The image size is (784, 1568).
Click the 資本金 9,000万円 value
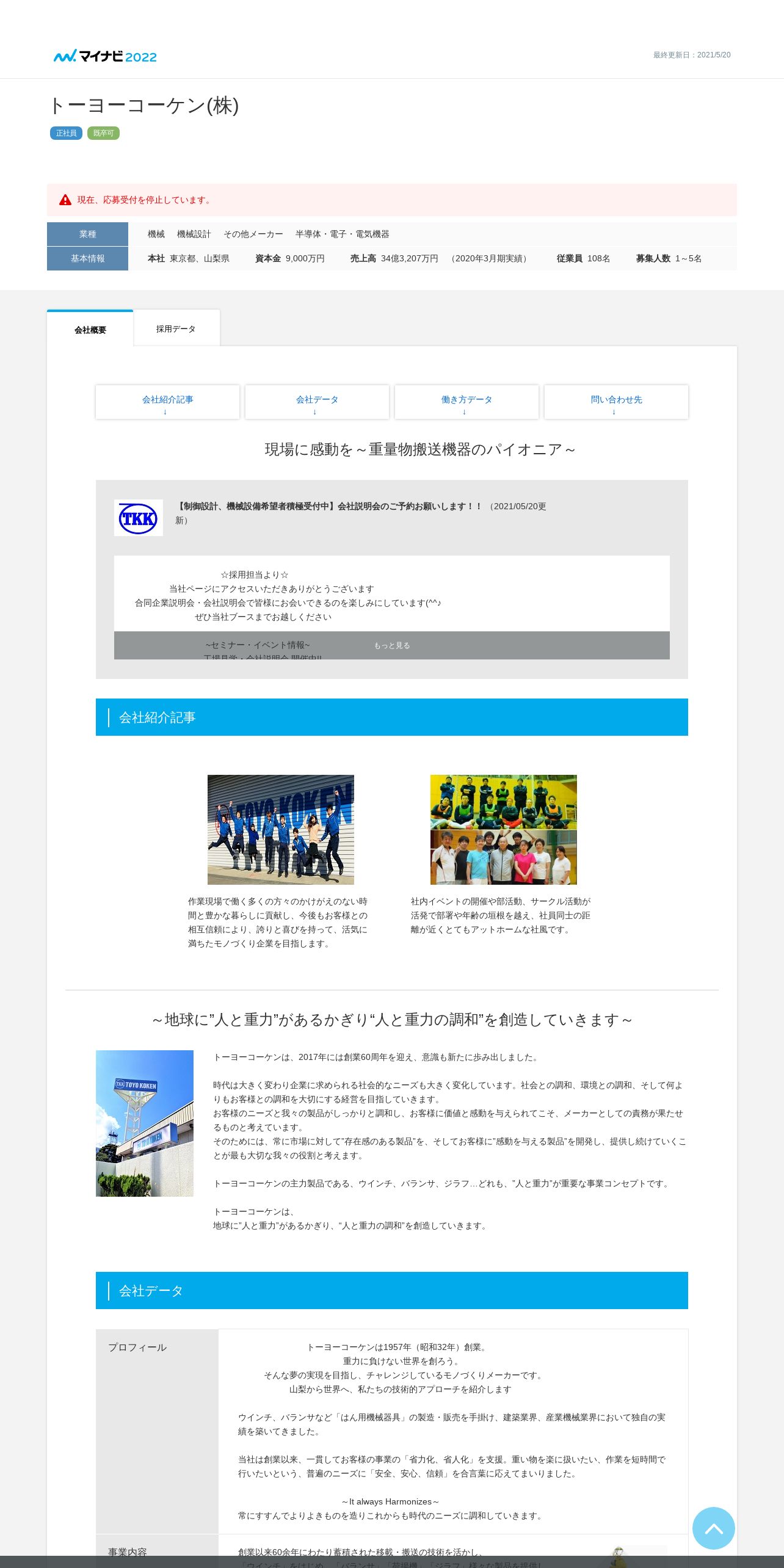[x=290, y=258]
